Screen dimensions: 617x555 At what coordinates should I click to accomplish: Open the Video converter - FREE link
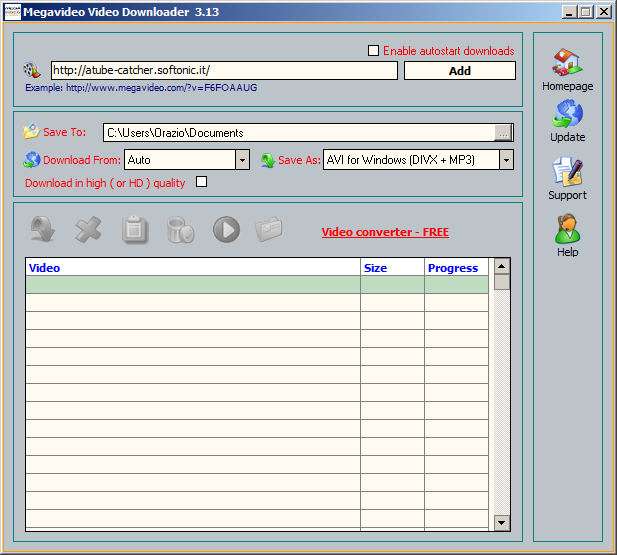point(385,232)
